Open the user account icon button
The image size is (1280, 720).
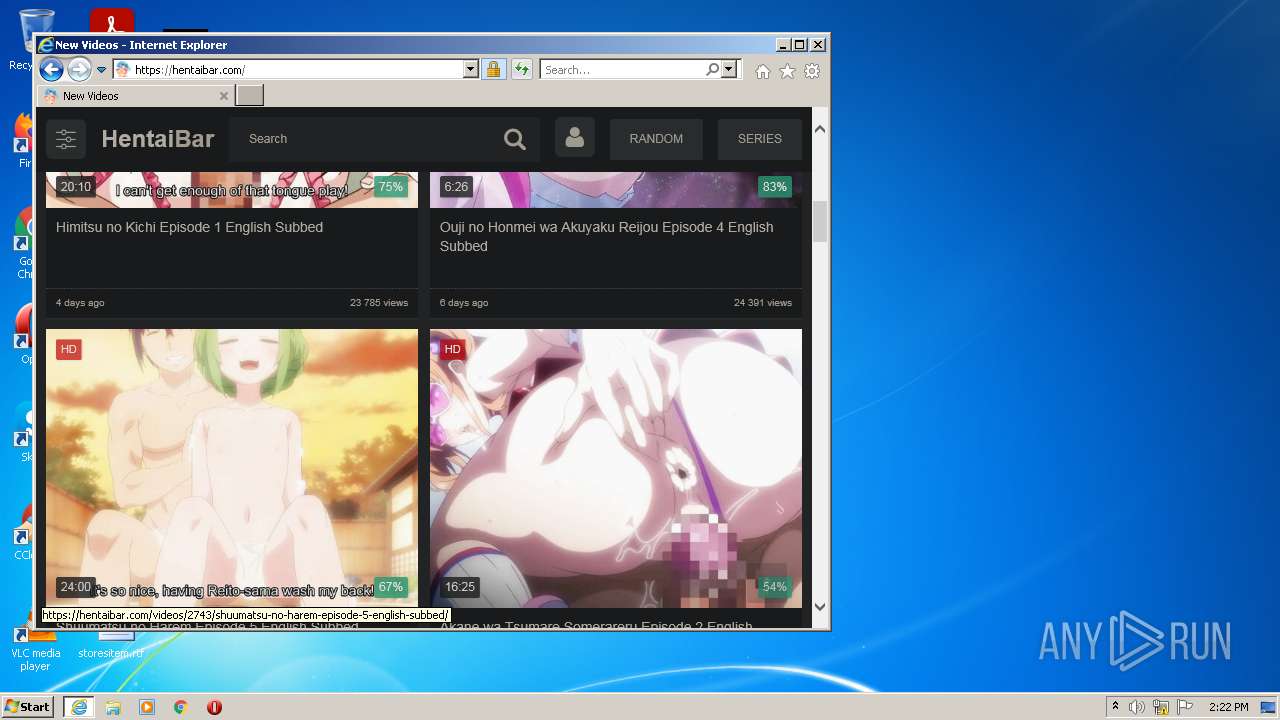coord(575,138)
